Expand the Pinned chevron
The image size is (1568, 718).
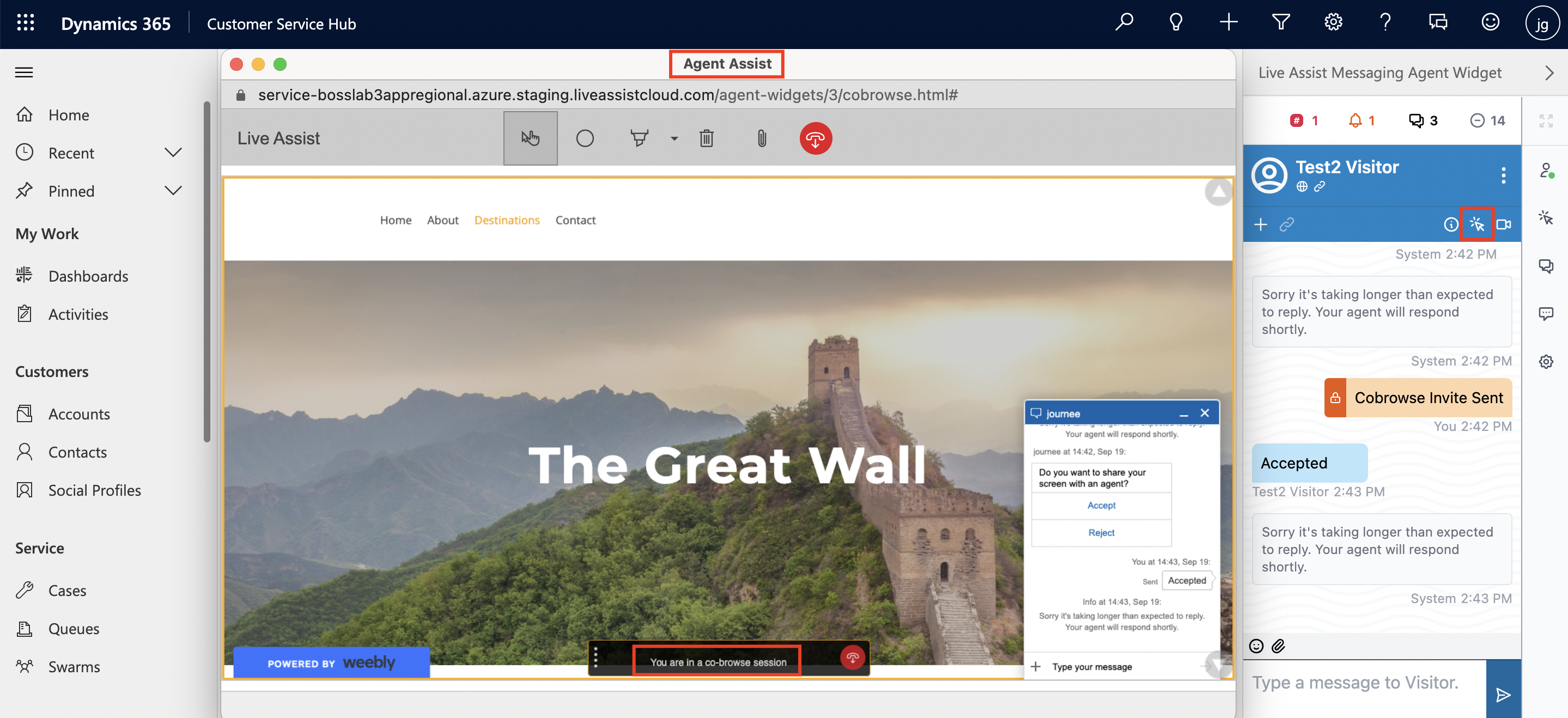[x=173, y=191]
